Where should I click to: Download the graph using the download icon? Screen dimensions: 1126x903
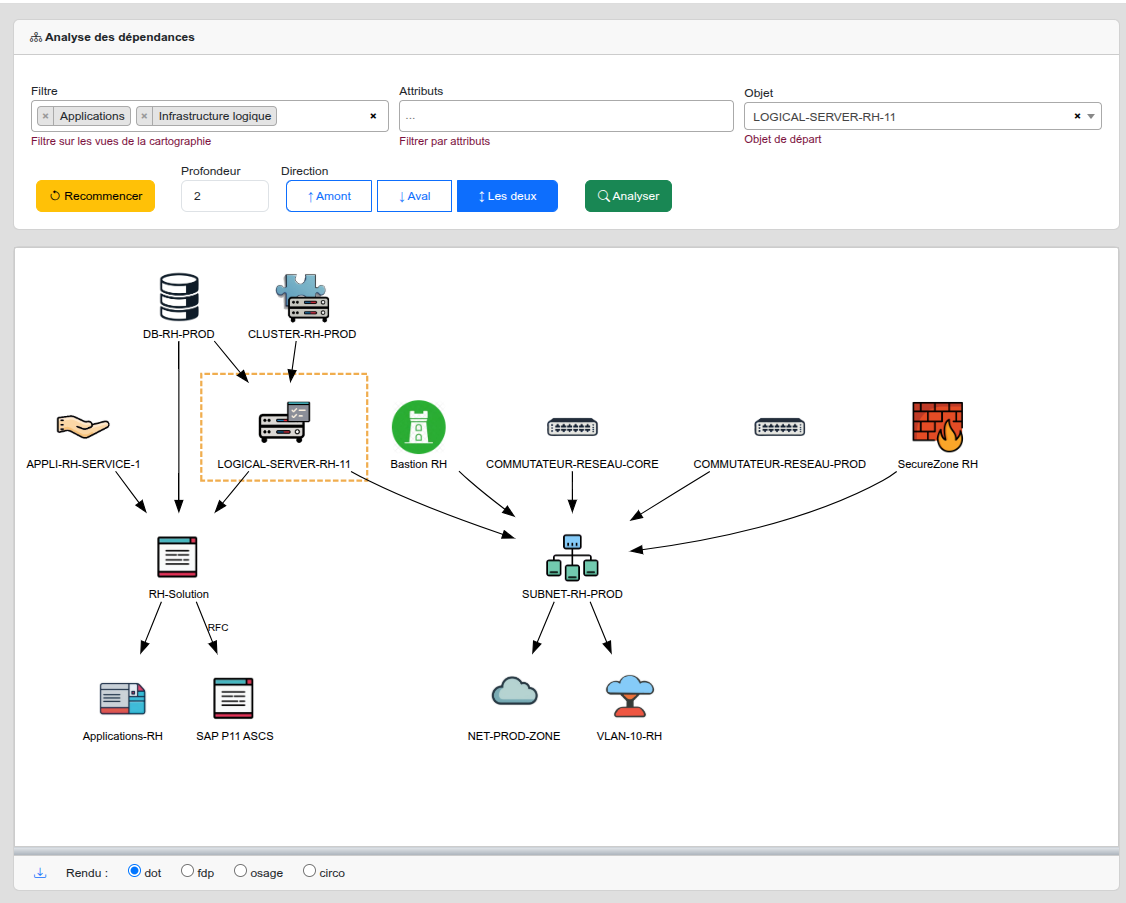click(x=40, y=872)
